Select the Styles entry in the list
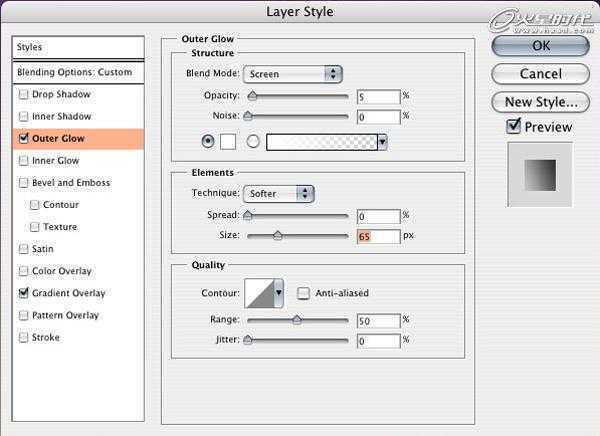Screen dimensions: 600x436 coord(78,47)
